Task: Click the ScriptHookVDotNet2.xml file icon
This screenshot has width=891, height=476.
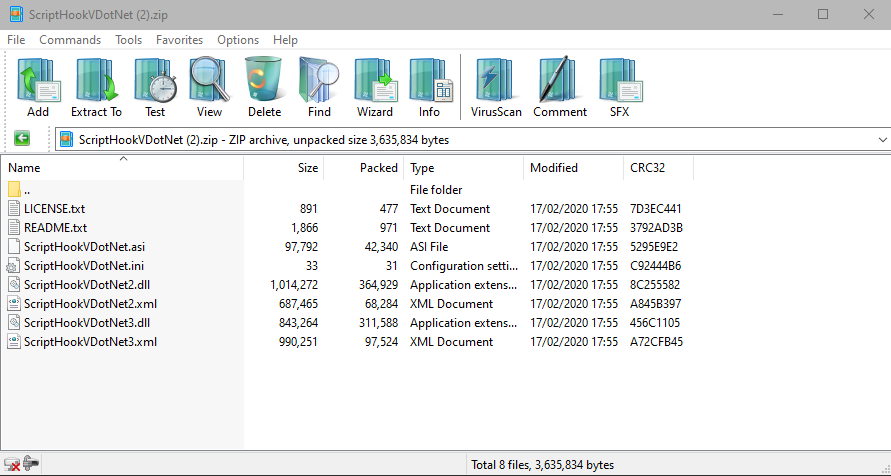Action: coord(14,304)
